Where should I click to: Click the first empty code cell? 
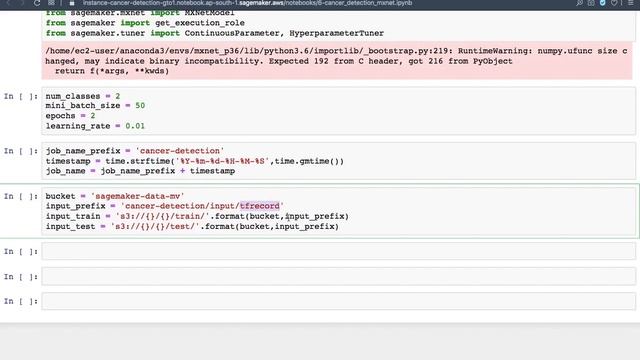click(338, 251)
